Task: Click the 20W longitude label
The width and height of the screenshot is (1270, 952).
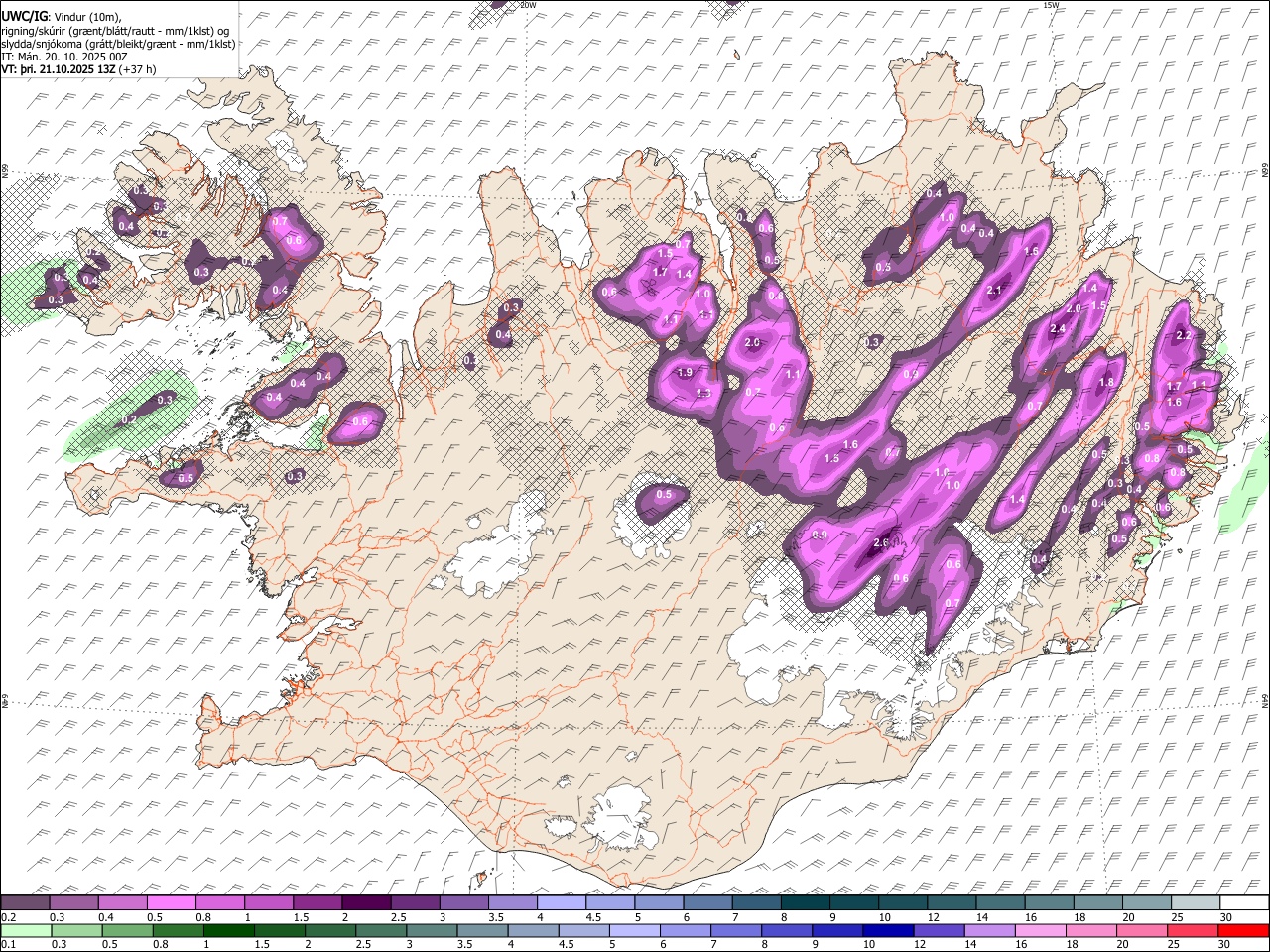Action: pyautogui.click(x=527, y=5)
